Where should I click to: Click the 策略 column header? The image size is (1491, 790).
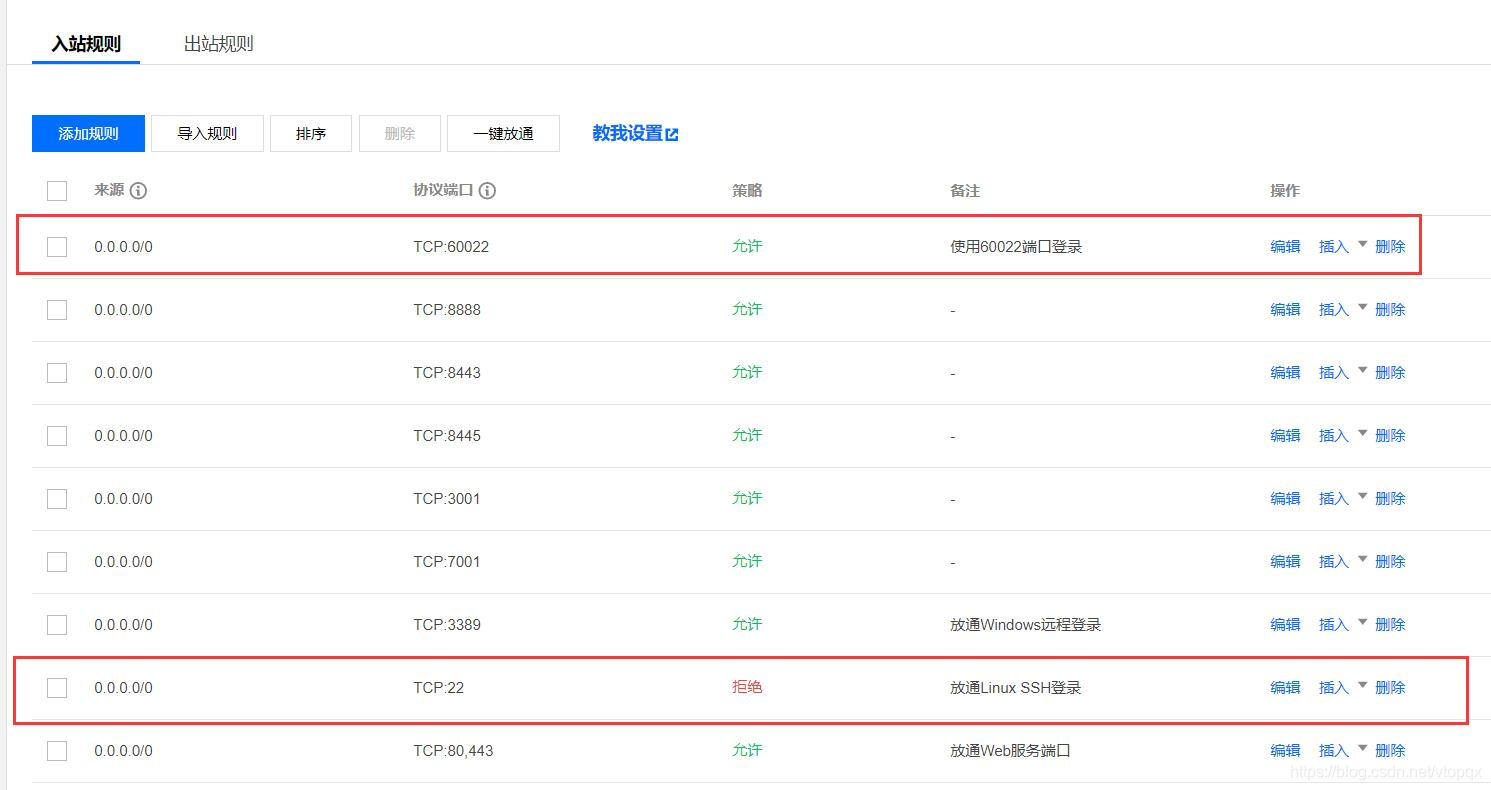[747, 191]
